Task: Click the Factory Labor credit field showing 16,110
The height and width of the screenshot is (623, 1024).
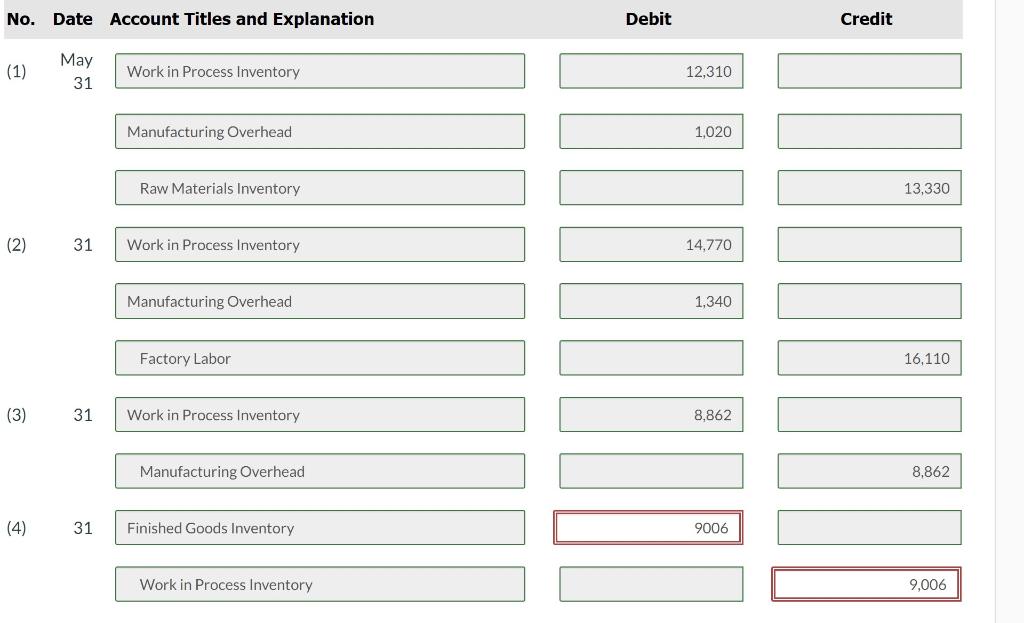Action: (x=868, y=357)
